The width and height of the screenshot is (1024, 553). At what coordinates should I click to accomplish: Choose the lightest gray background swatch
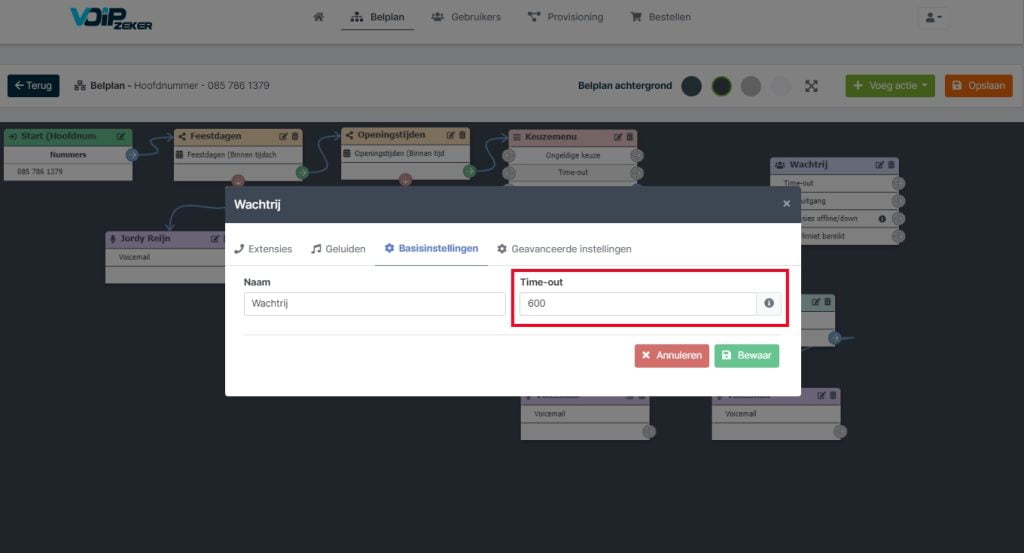tap(780, 86)
